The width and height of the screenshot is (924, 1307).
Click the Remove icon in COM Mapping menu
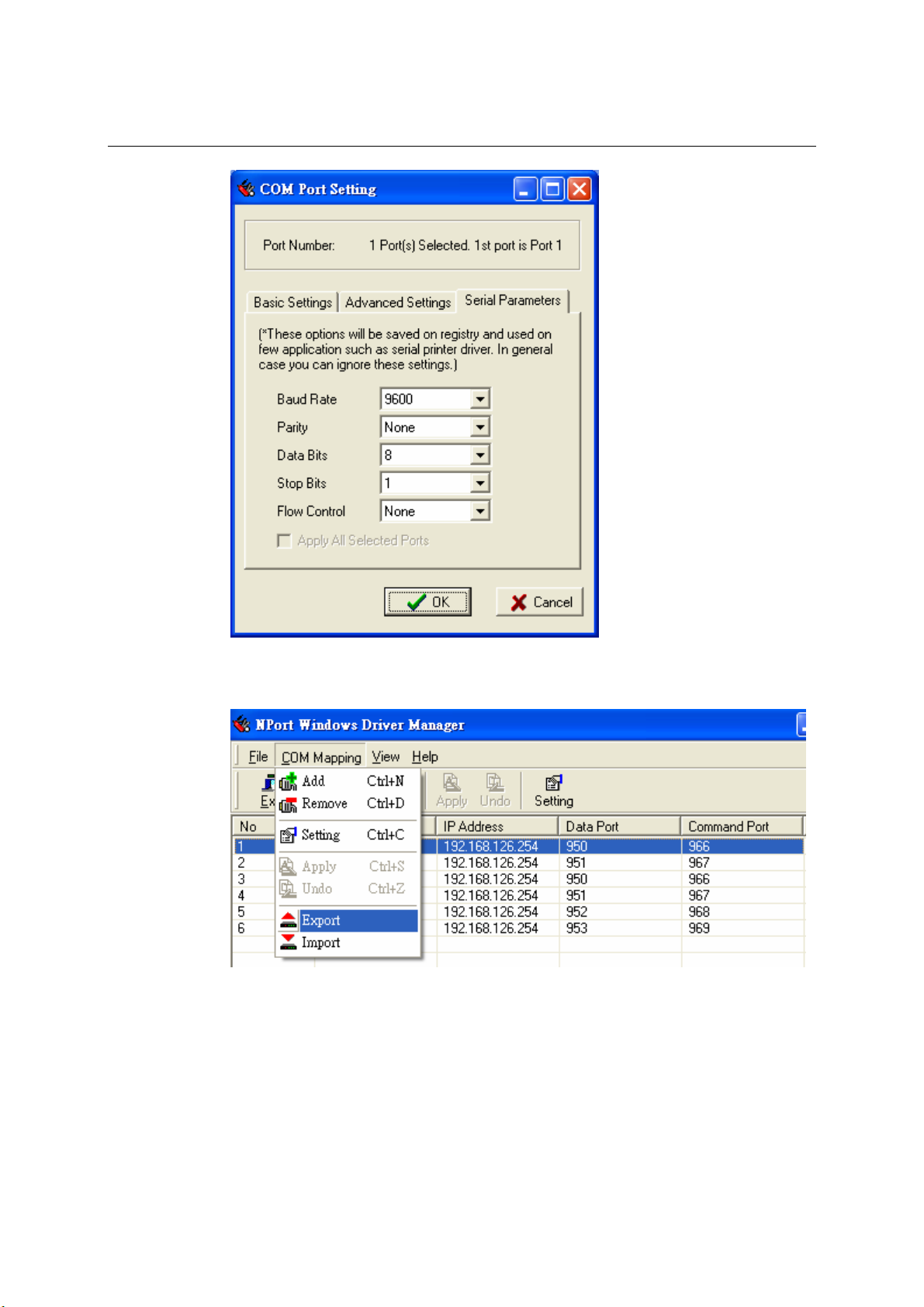[288, 804]
